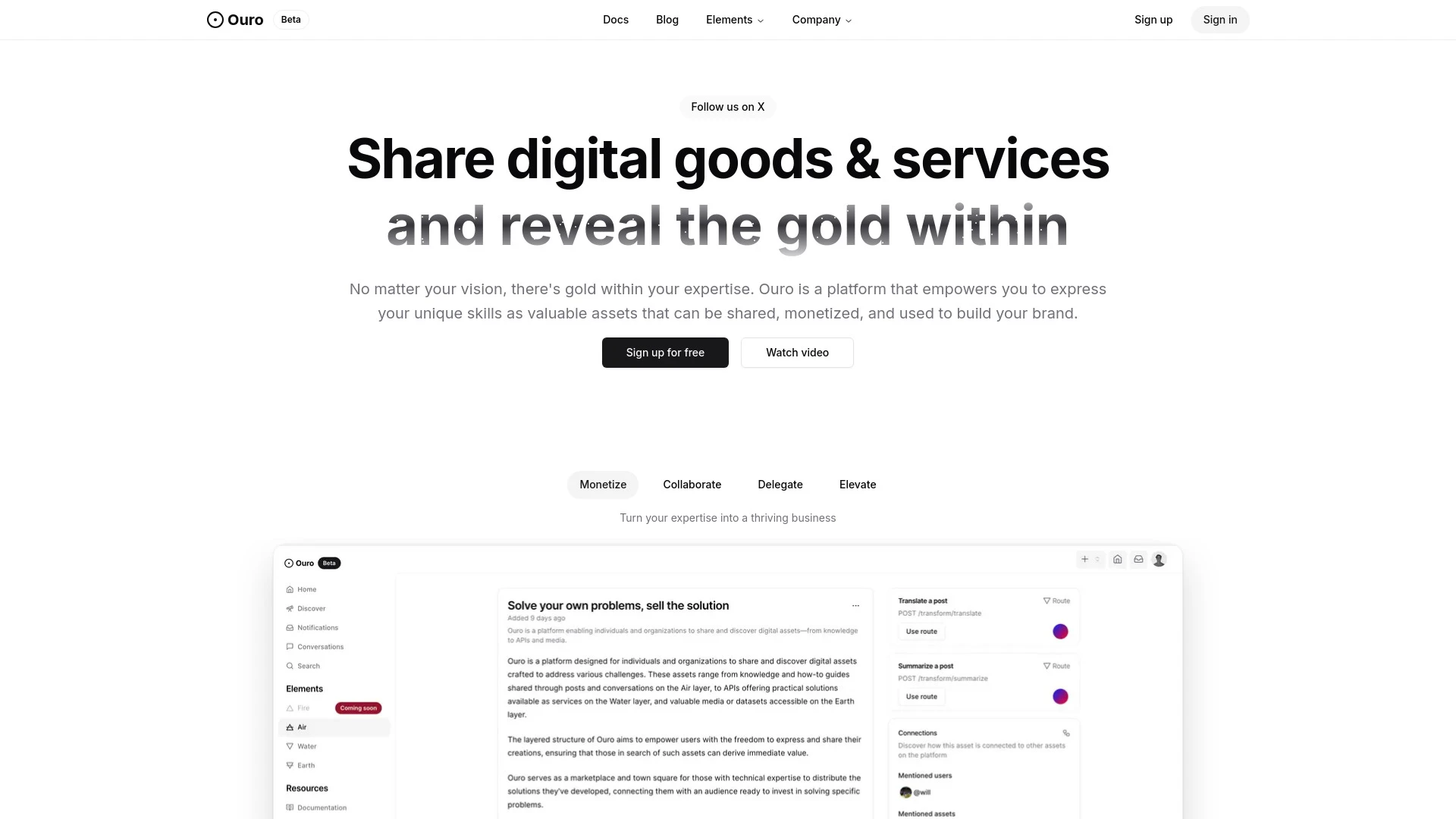Toggle the Elevate tab option
1456x819 pixels.
pos(857,484)
